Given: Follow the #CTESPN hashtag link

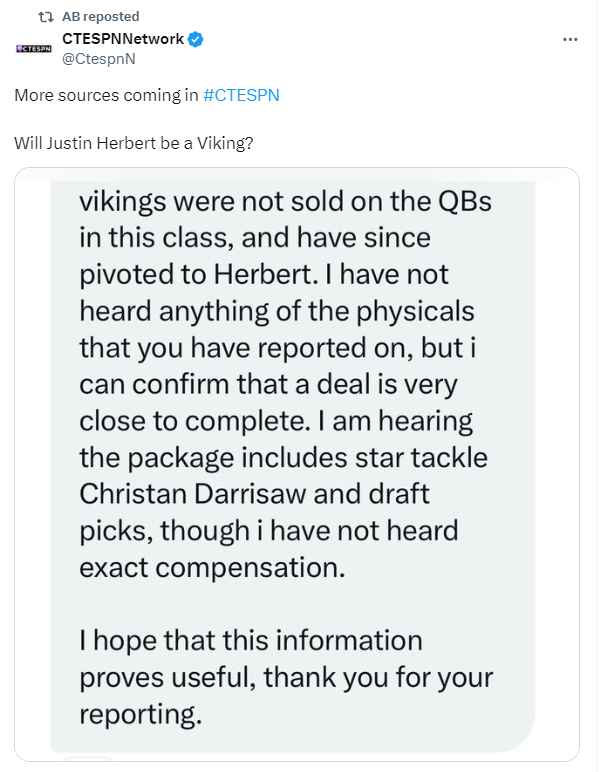Looking at the screenshot, I should [241, 95].
